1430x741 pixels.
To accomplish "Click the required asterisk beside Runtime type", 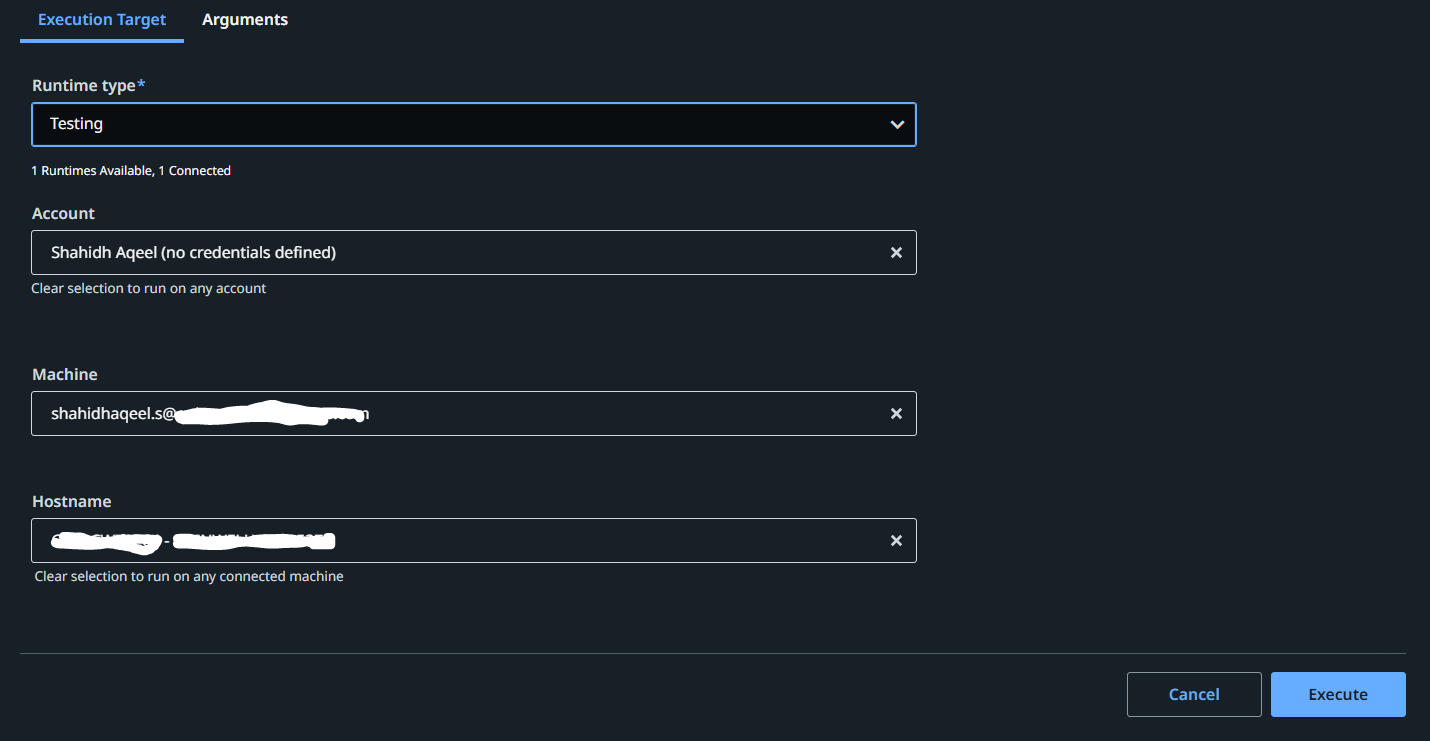I will pos(141,85).
